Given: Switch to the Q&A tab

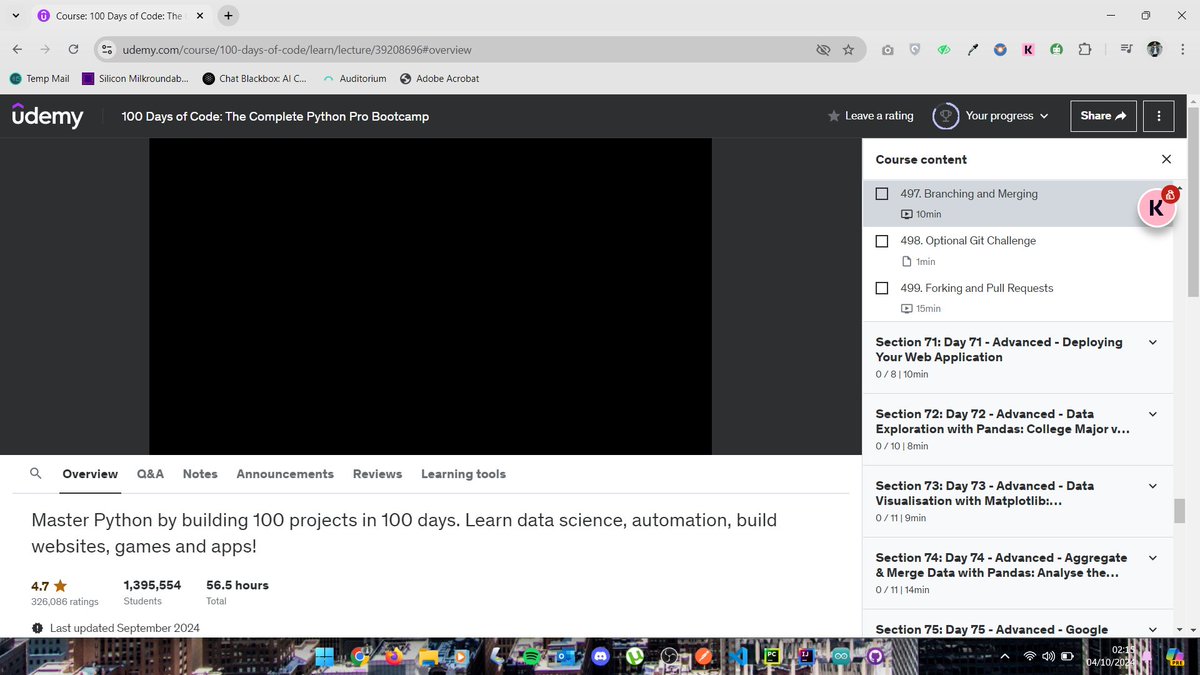Looking at the screenshot, I should click(x=150, y=474).
